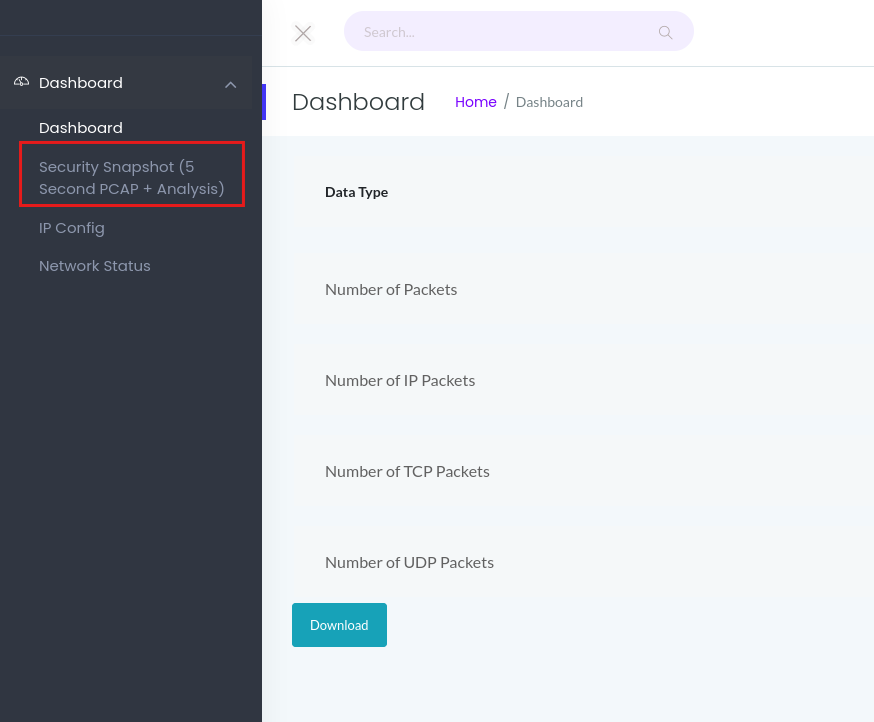Close the sidebar with the X icon

click(x=303, y=33)
